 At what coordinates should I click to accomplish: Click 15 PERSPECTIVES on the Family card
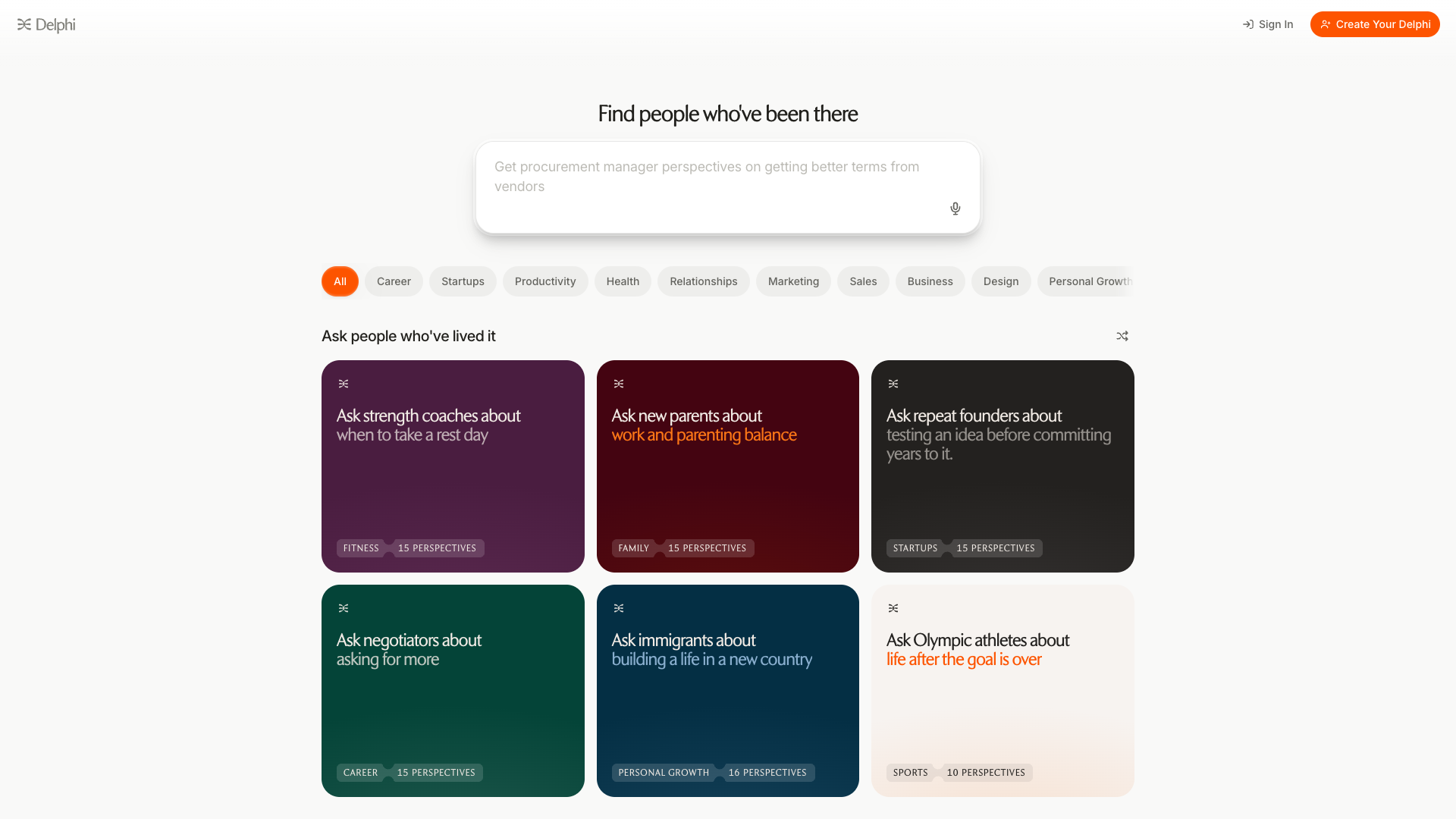click(708, 548)
